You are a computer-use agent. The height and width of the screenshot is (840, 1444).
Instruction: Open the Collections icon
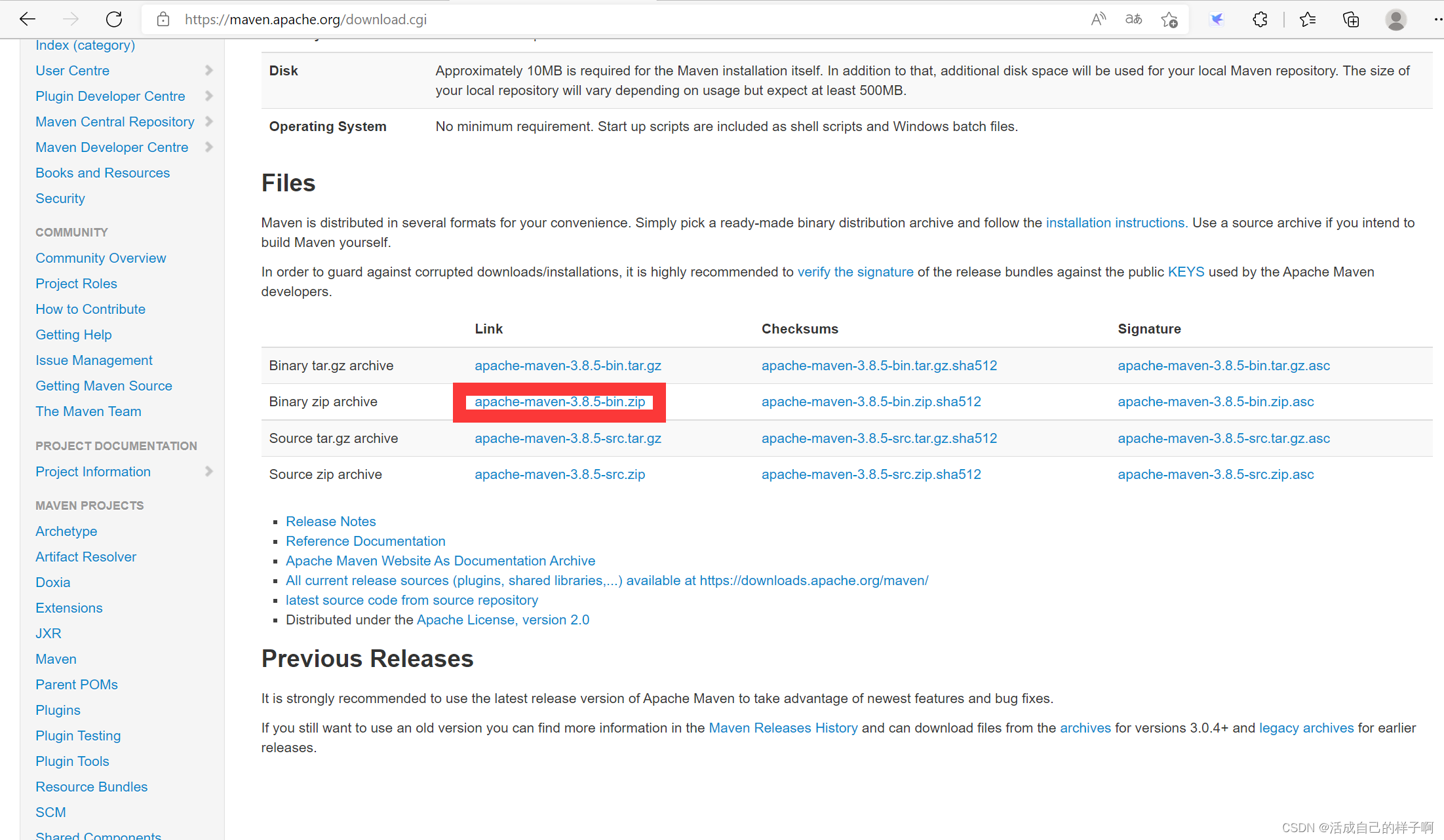(x=1351, y=20)
